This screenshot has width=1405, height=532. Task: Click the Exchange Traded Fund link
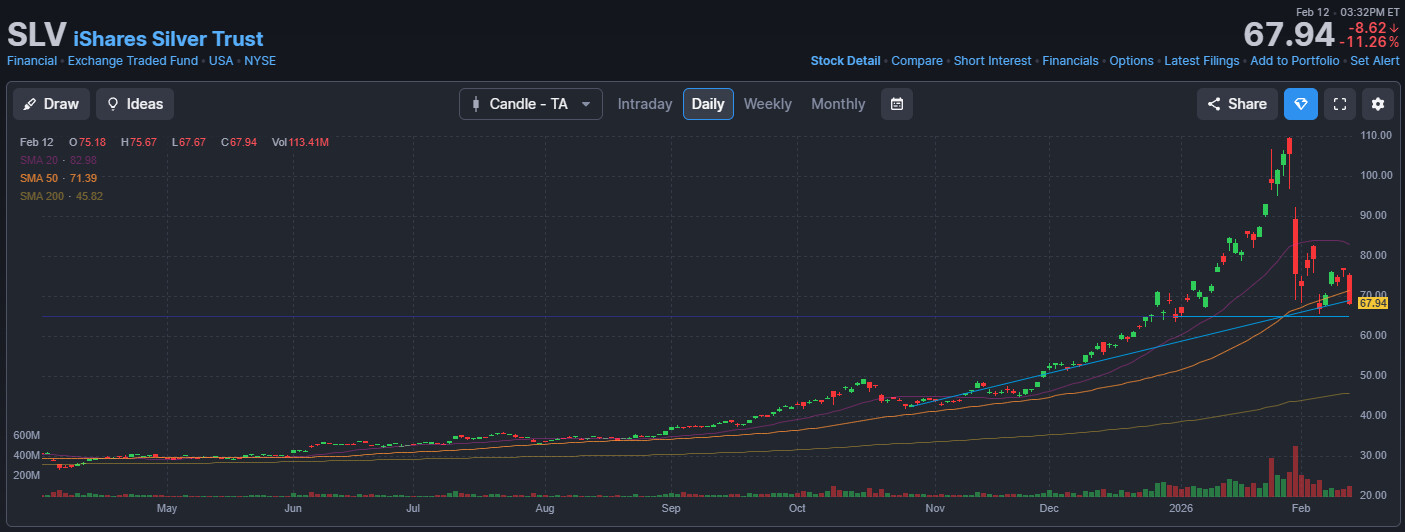[x=132, y=61]
